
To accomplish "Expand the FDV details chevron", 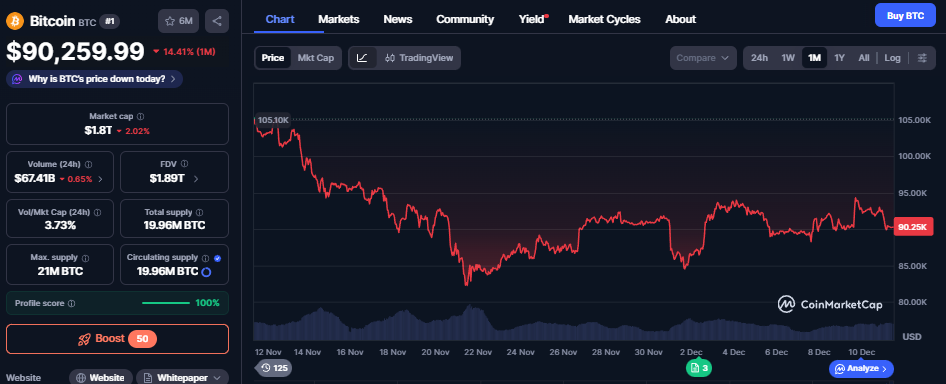I will tap(196, 179).
